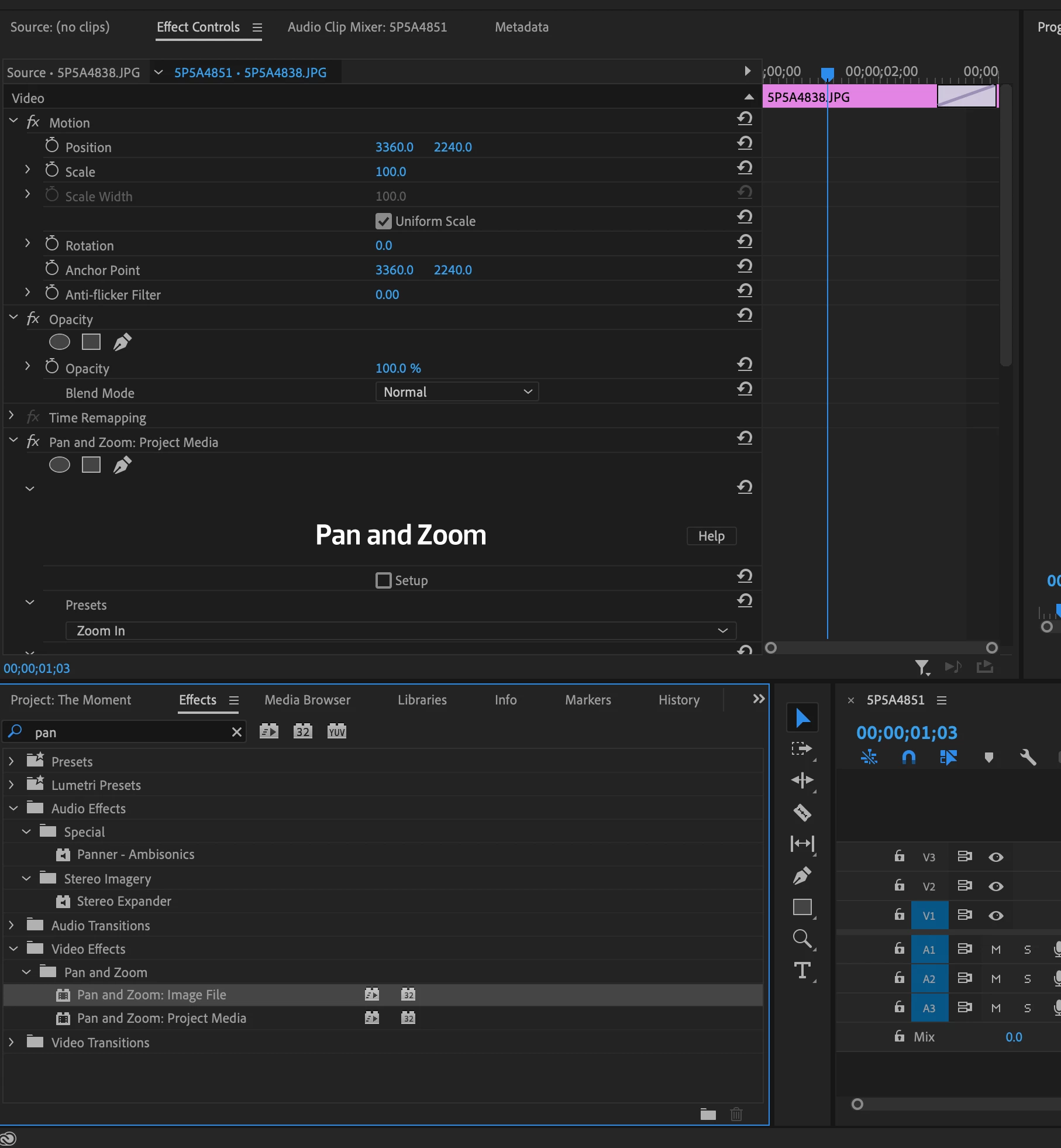Open the Metadata tab
This screenshot has width=1061, height=1148.
click(x=522, y=27)
